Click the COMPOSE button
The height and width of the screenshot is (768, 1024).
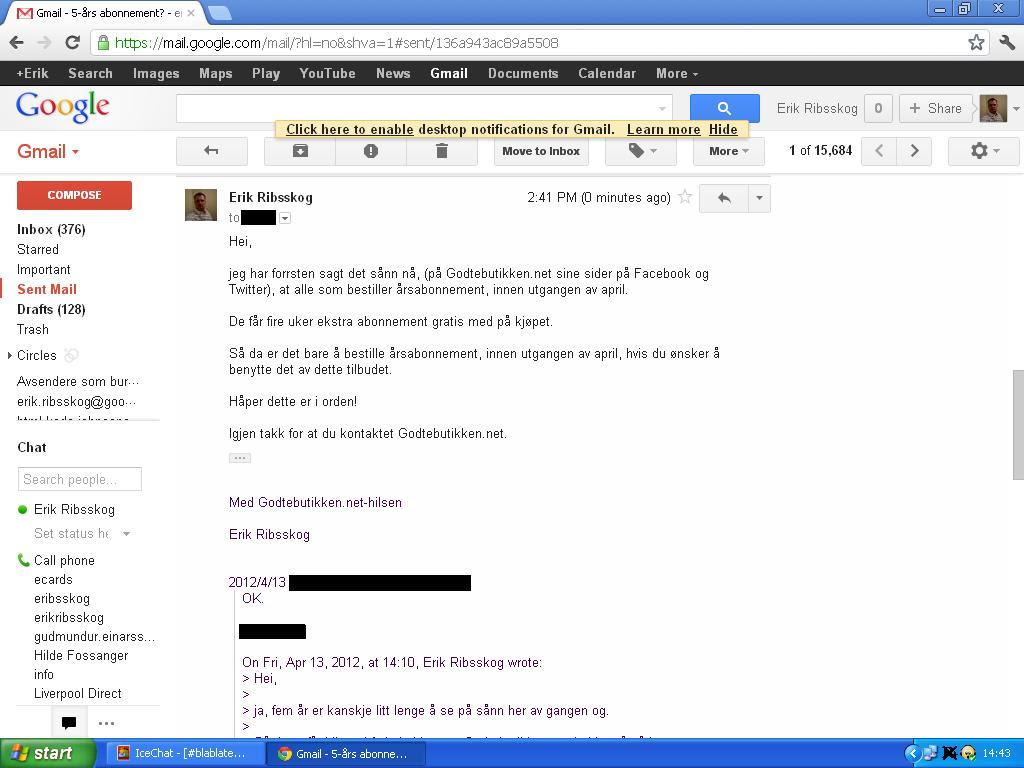[x=74, y=195]
